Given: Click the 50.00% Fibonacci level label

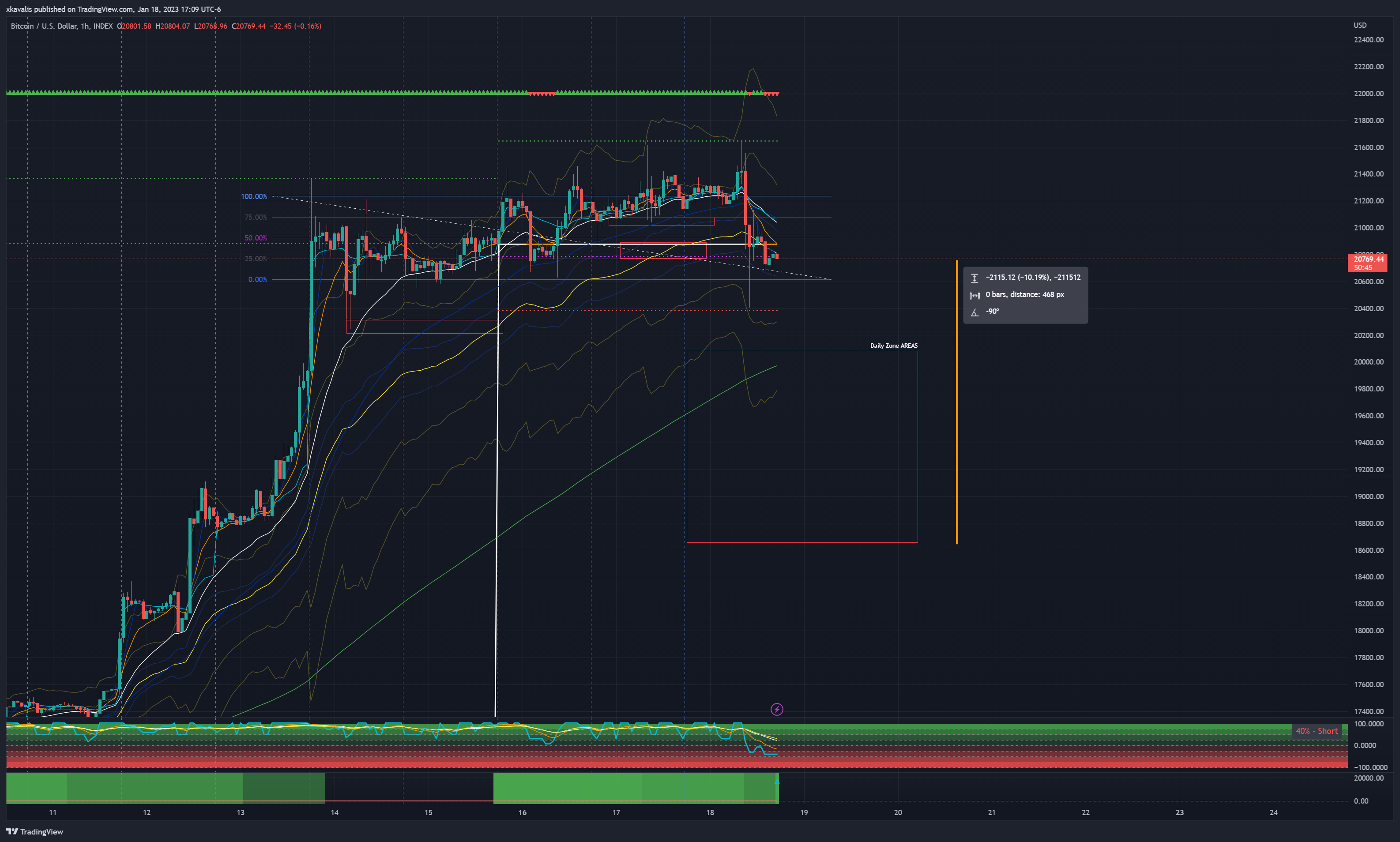Looking at the screenshot, I should coord(256,238).
